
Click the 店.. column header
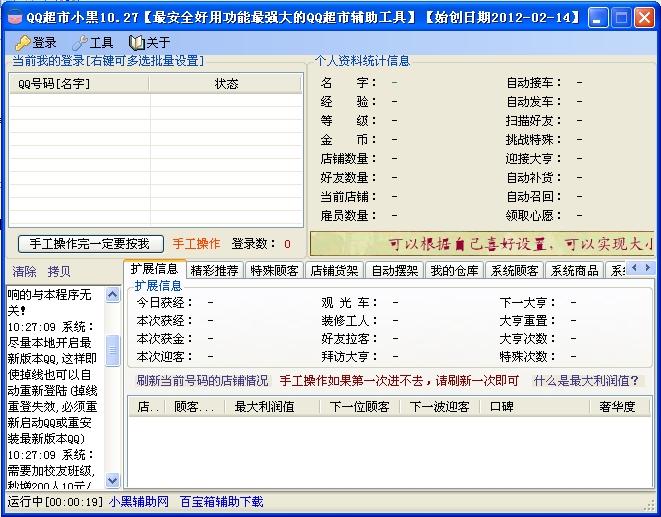pyautogui.click(x=148, y=407)
